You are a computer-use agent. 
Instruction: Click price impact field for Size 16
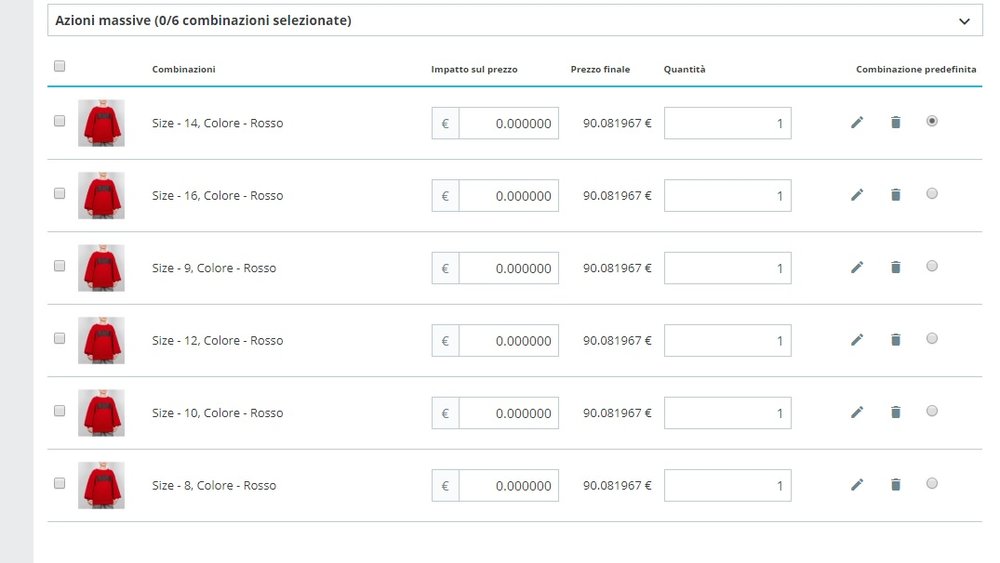pyautogui.click(x=508, y=196)
